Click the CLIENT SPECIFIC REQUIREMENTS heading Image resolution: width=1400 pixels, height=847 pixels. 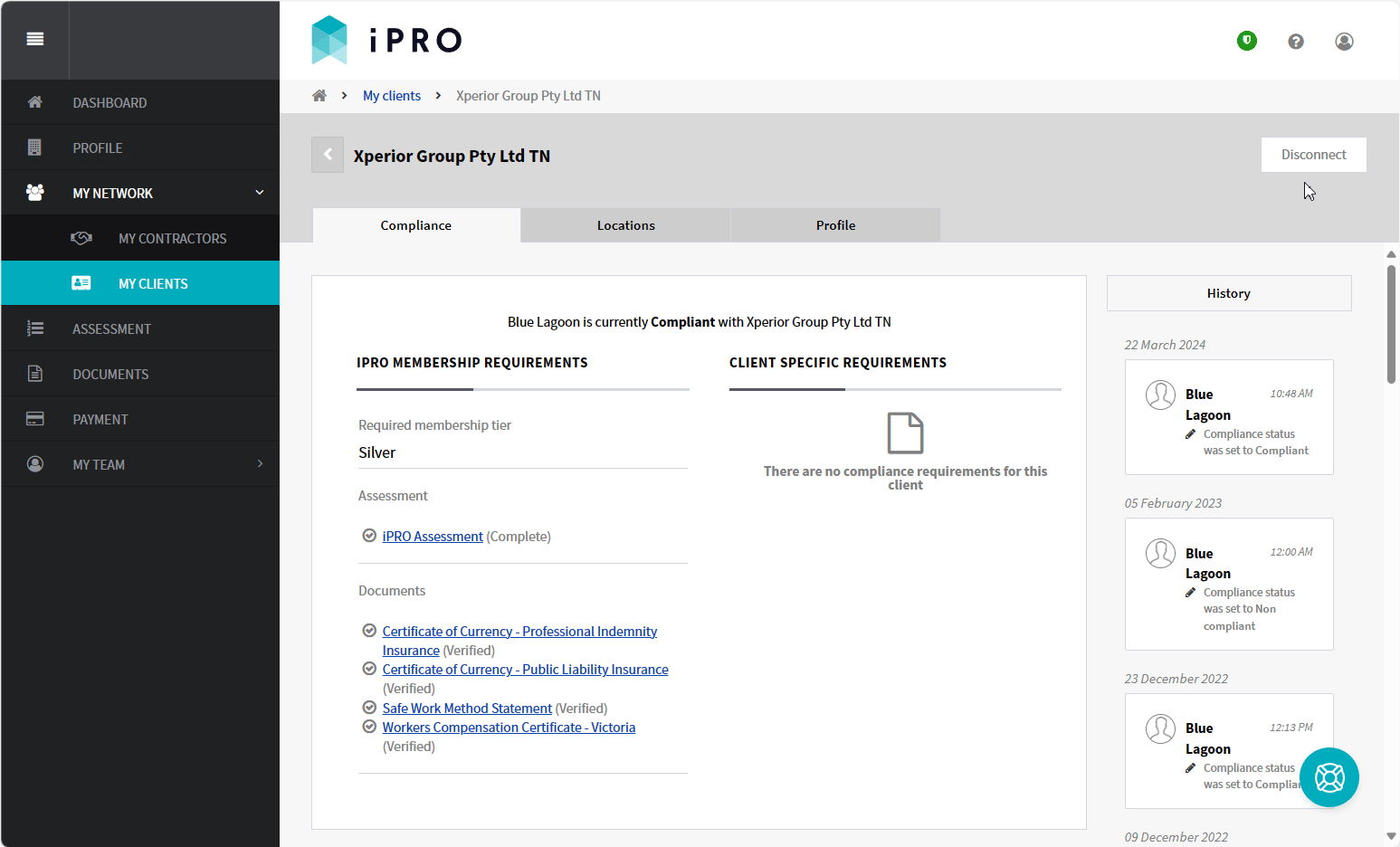838,363
